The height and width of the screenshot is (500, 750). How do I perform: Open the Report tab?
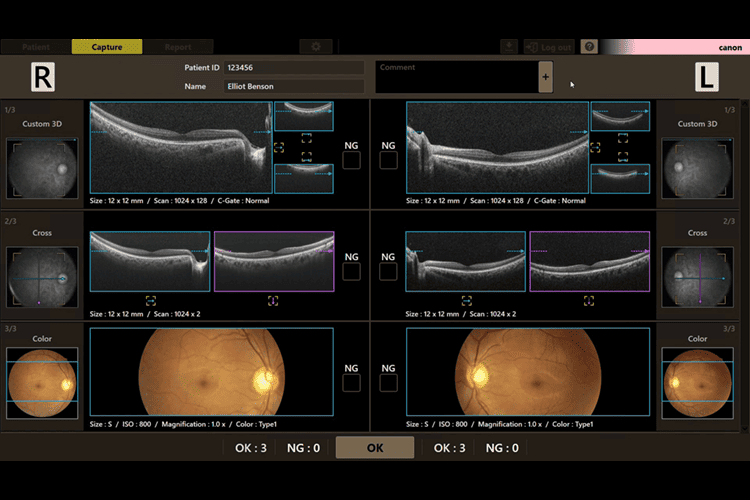tap(178, 47)
